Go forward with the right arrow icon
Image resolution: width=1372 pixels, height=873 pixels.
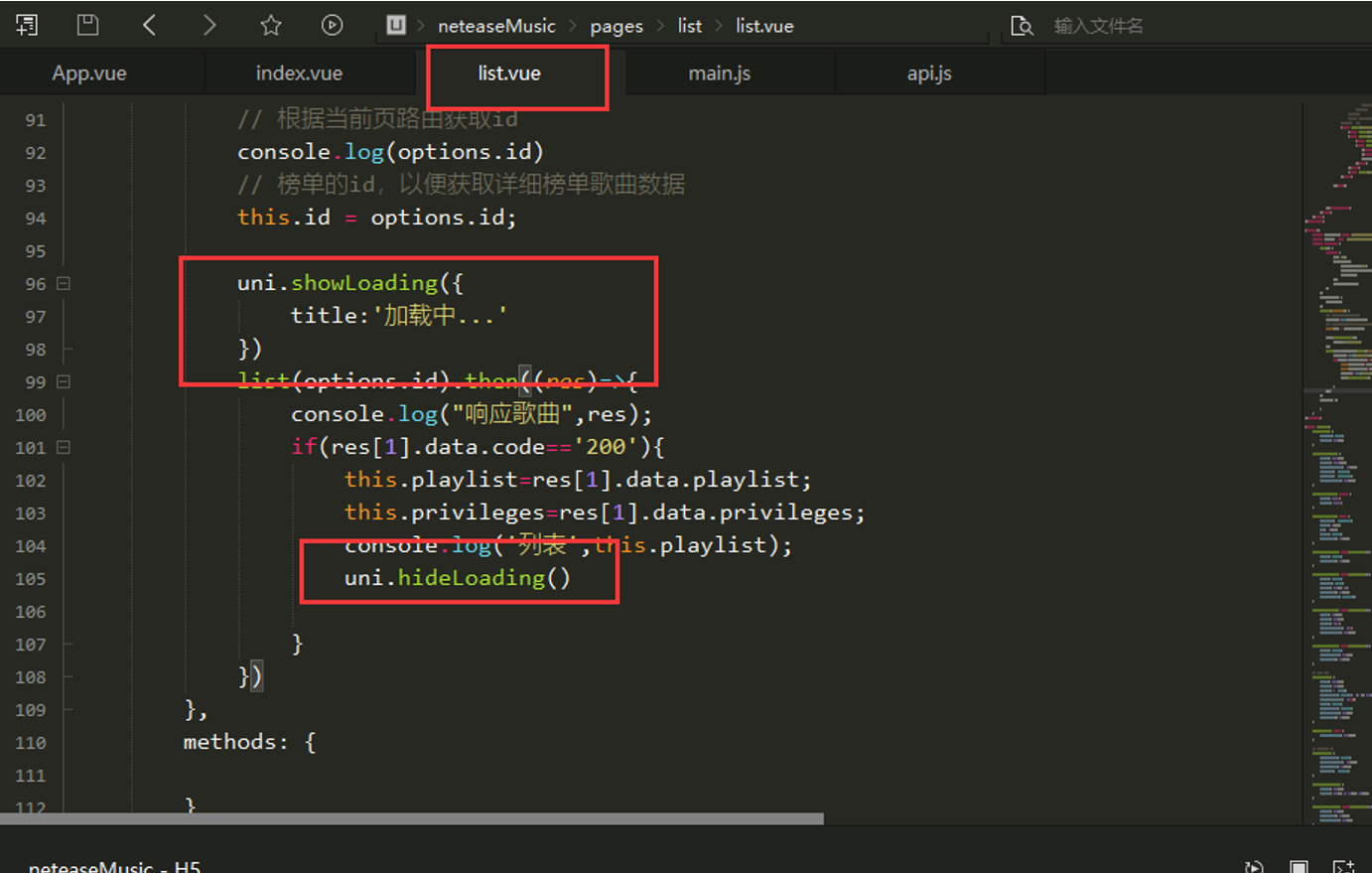[209, 25]
